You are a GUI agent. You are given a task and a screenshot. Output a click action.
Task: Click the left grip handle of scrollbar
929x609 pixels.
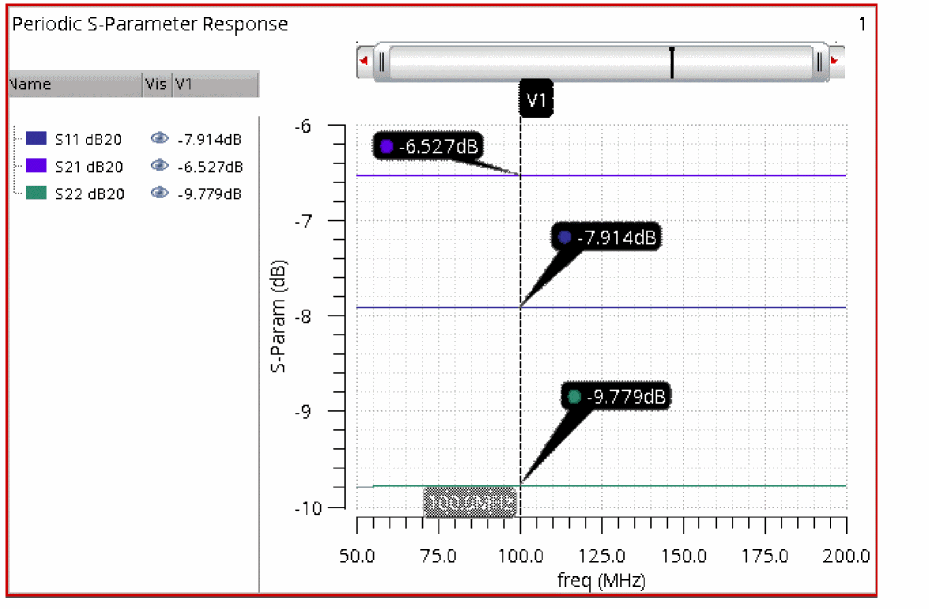pyautogui.click(x=382, y=62)
